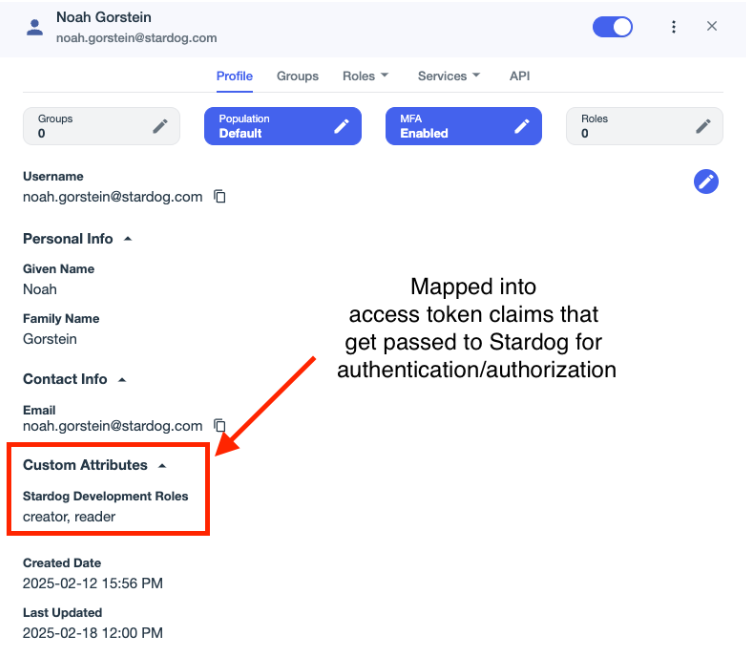Image resolution: width=746 pixels, height=654 pixels.
Task: Select the roles value creator, reader
Action: (x=69, y=517)
